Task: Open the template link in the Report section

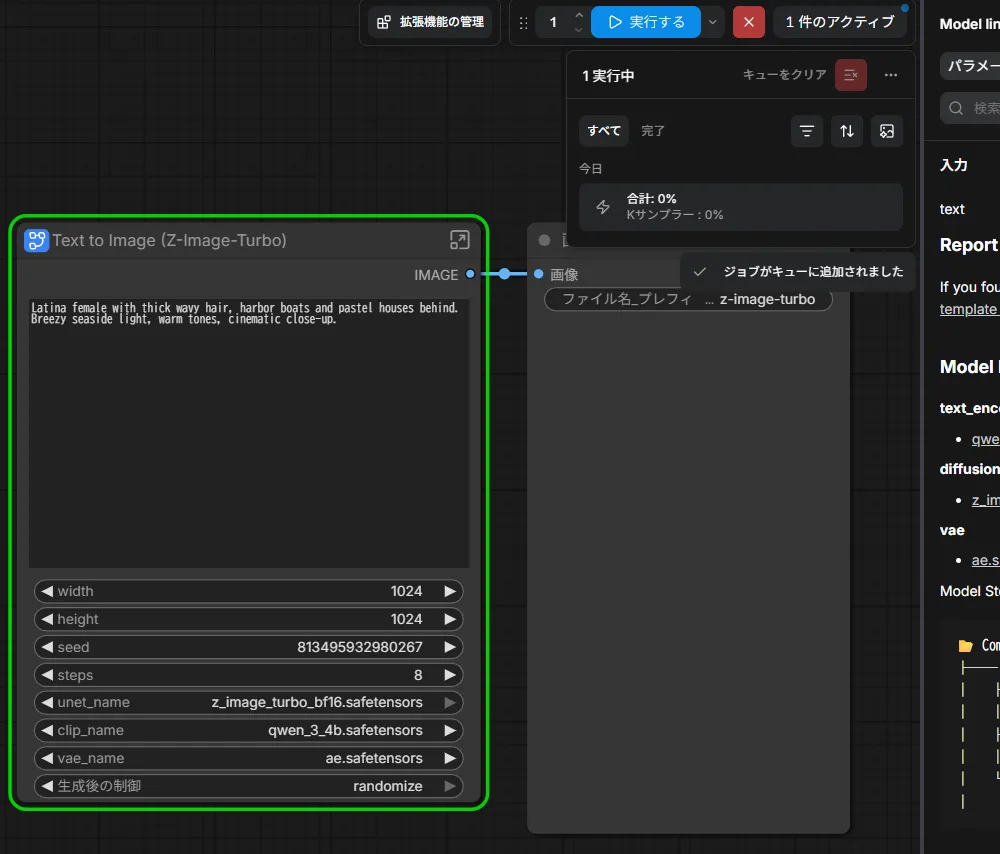Action: pos(968,309)
